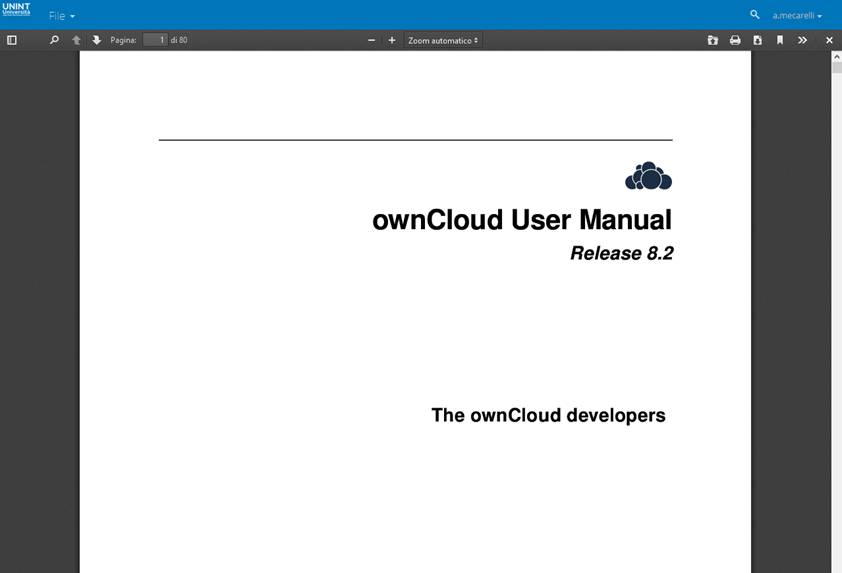842x573 pixels.
Task: Toggle the sidebar panel icon
Action: point(12,40)
